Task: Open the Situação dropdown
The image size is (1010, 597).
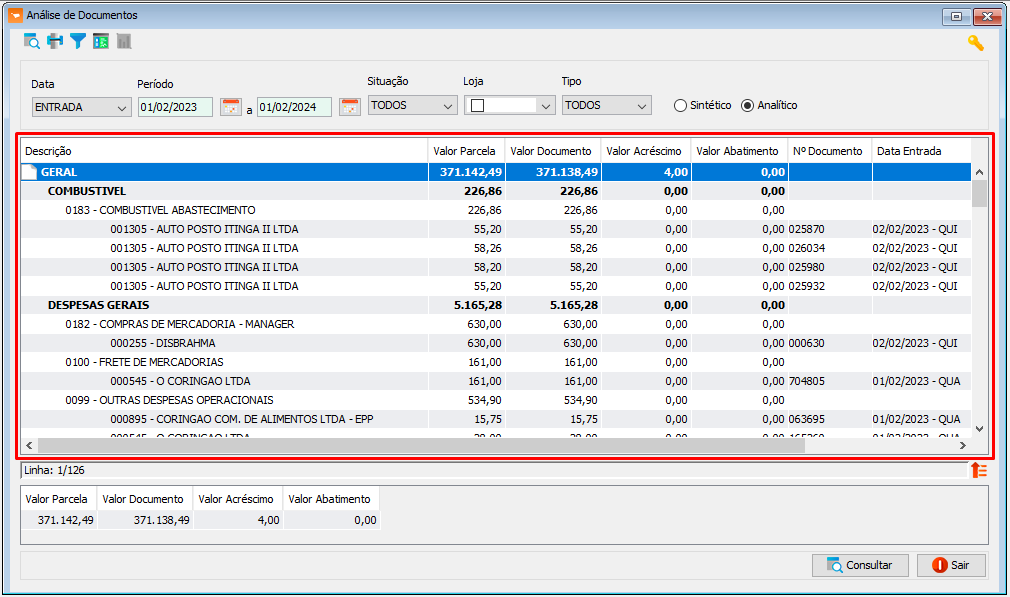Action: pyautogui.click(x=413, y=105)
